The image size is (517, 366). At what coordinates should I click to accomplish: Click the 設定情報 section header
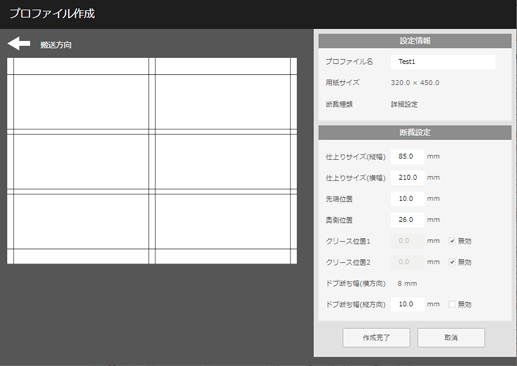[x=415, y=41]
